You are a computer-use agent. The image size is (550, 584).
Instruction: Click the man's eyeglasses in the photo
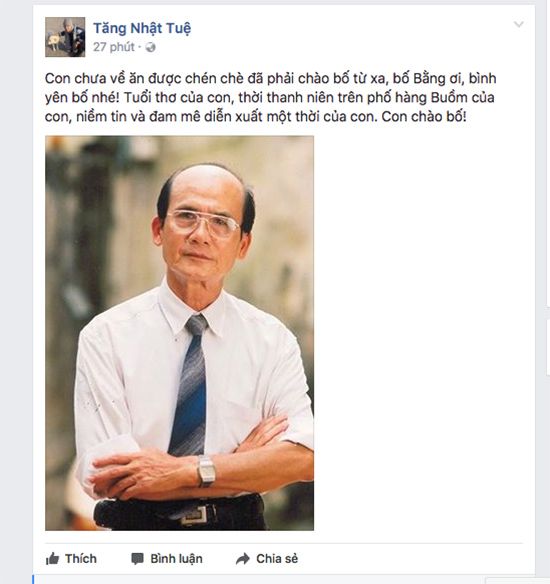point(203,222)
